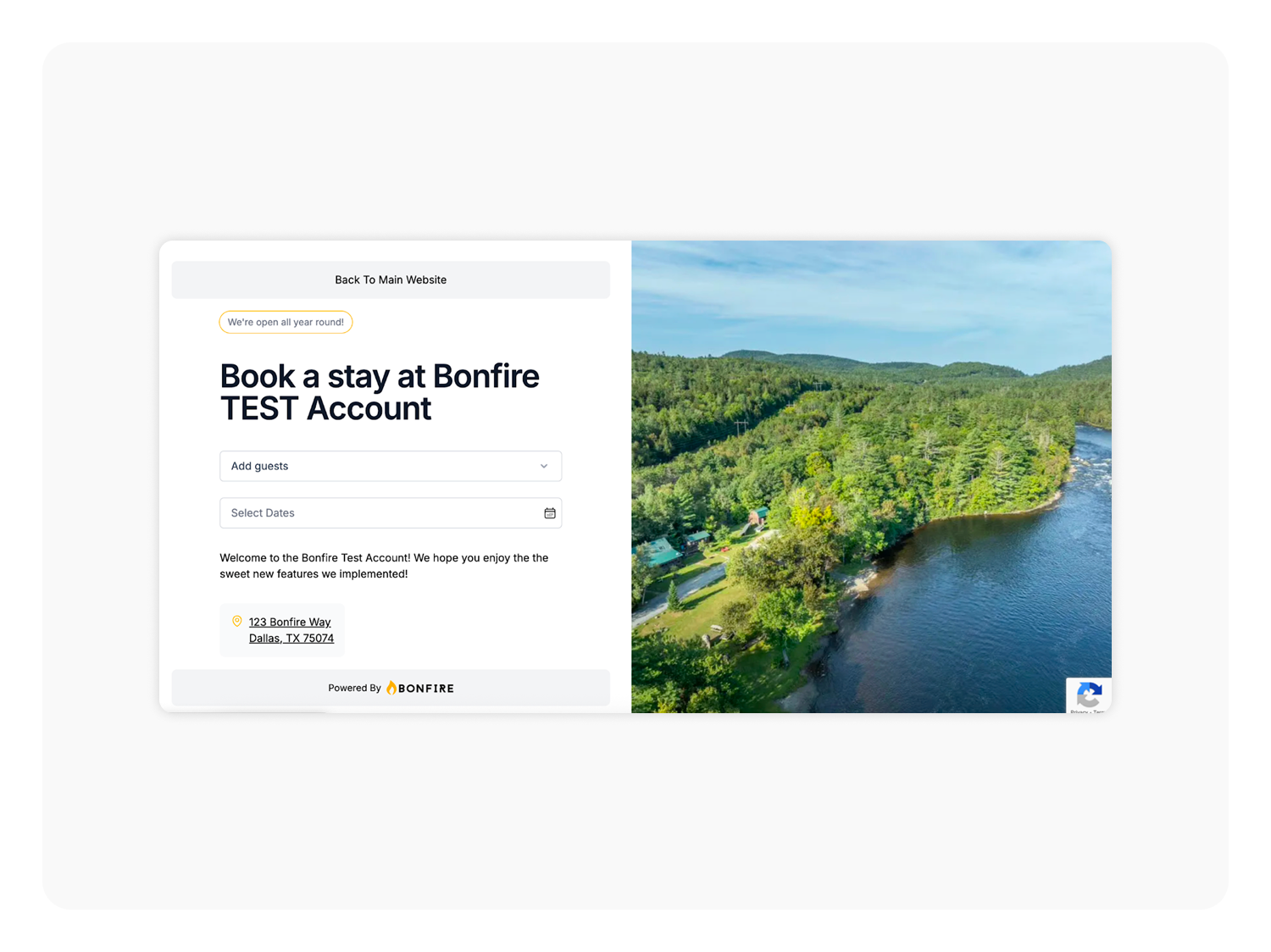
Task: Go back via Back To Main Website
Action: (391, 280)
